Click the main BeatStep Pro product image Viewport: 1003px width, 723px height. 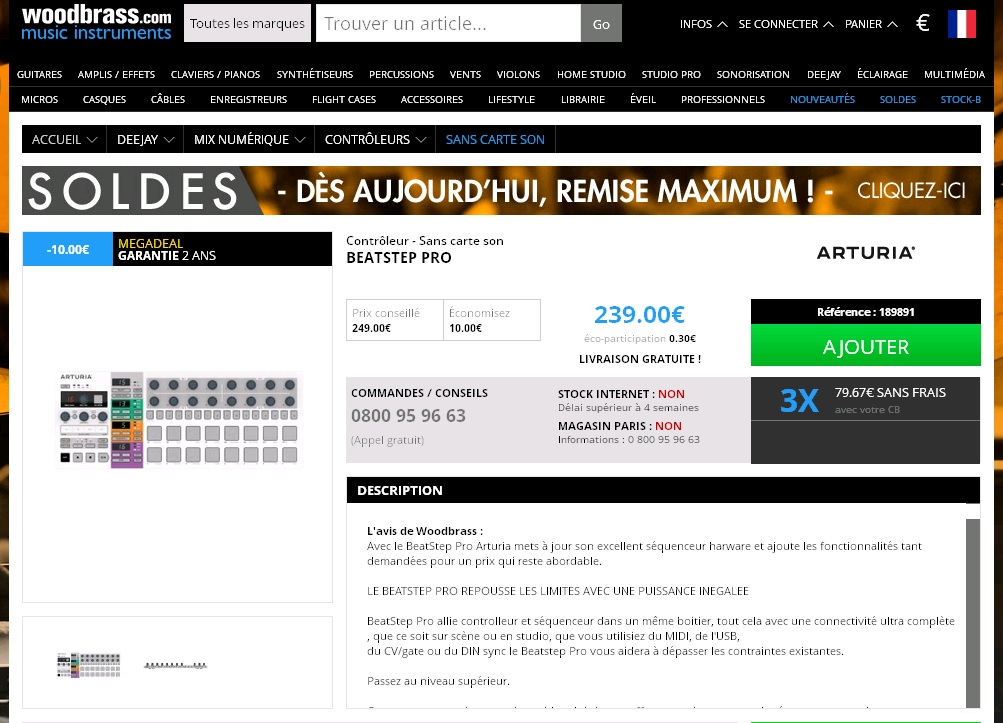click(178, 419)
